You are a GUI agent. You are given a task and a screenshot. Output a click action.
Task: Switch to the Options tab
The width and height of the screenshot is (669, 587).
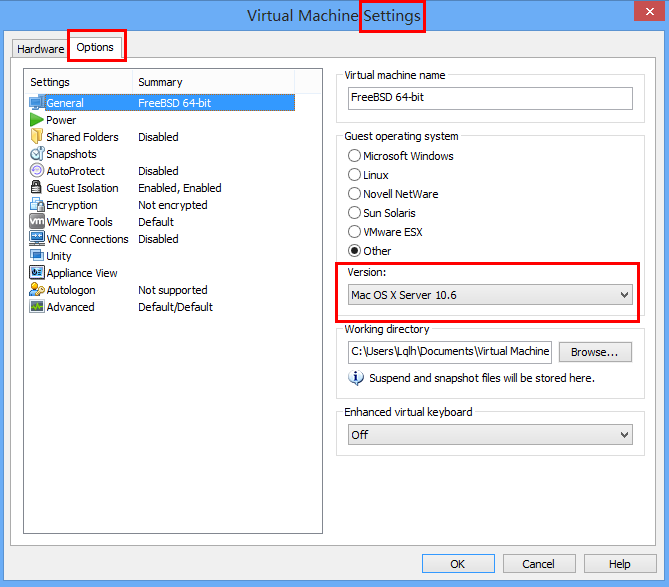[x=95, y=47]
